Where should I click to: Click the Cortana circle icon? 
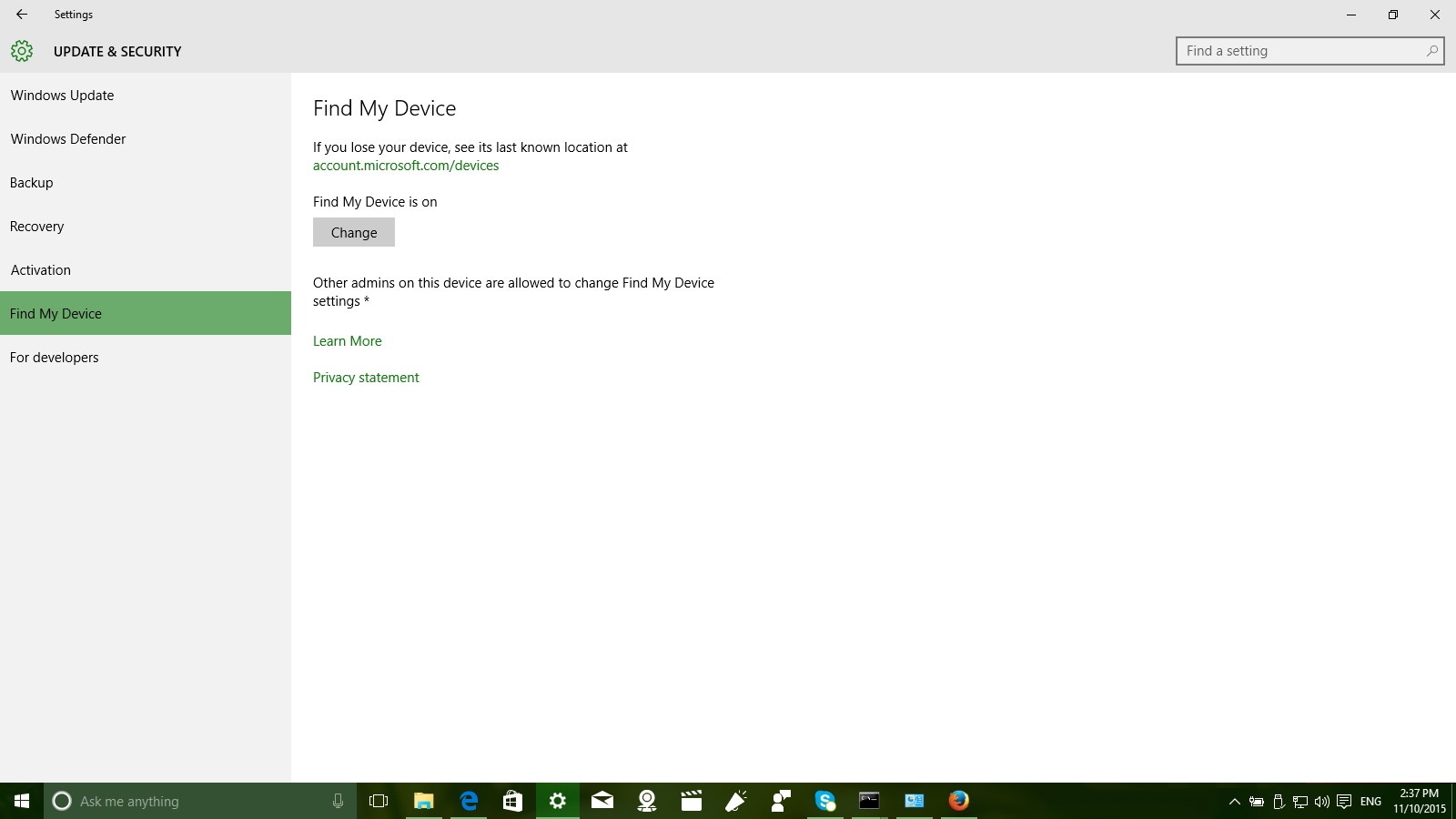(x=62, y=801)
